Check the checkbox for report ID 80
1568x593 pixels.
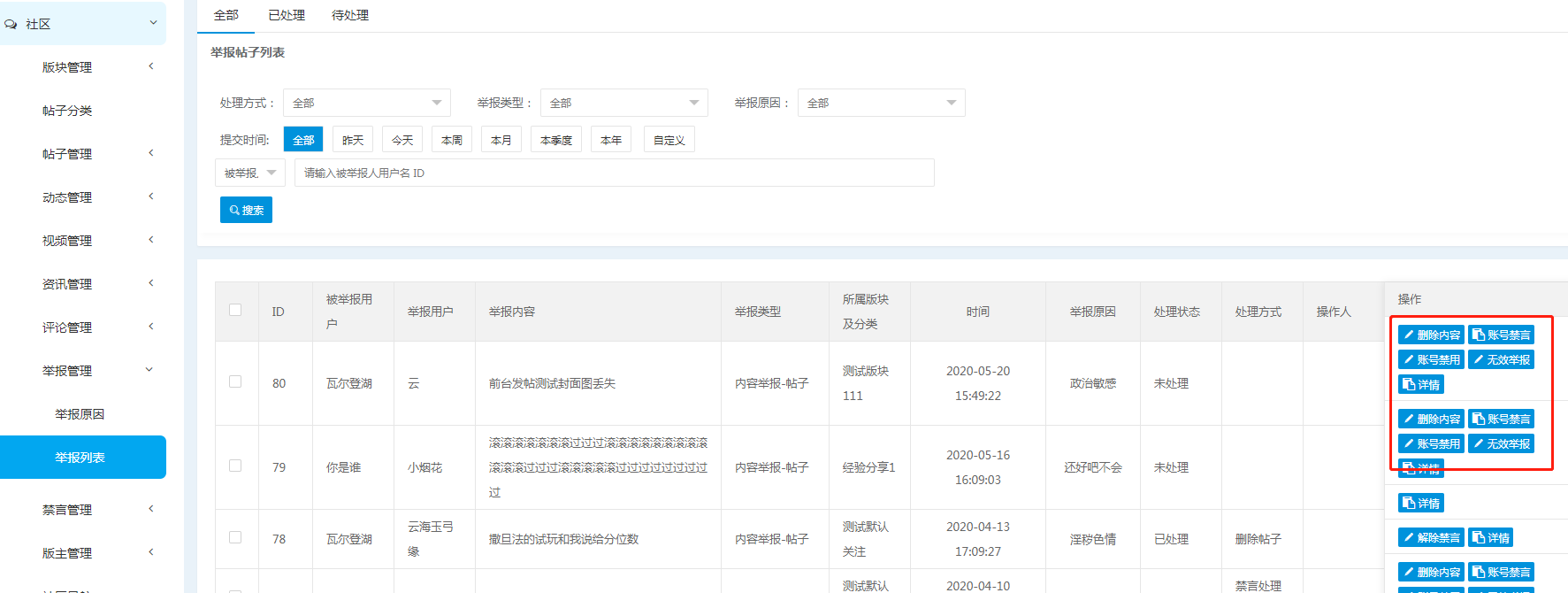235,381
